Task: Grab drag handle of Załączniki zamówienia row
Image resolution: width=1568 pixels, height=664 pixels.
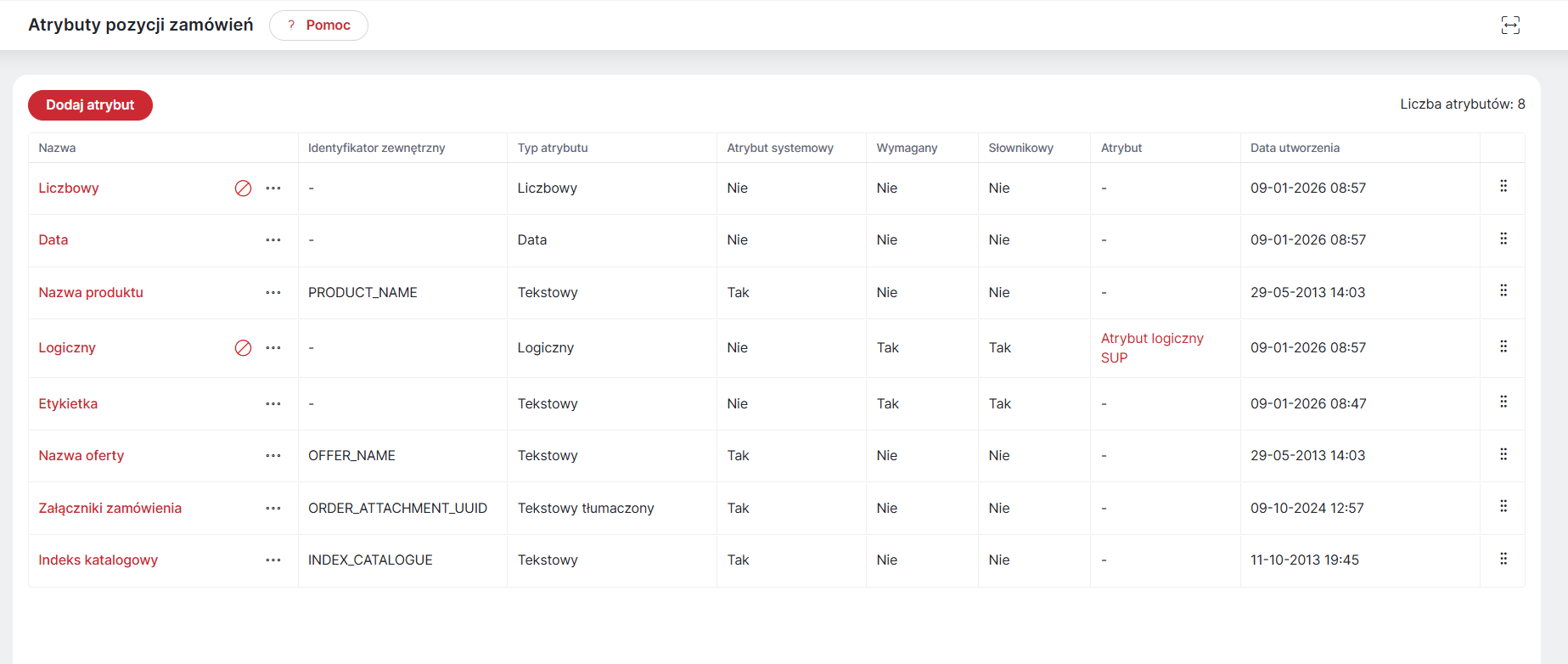Action: coord(1503,506)
